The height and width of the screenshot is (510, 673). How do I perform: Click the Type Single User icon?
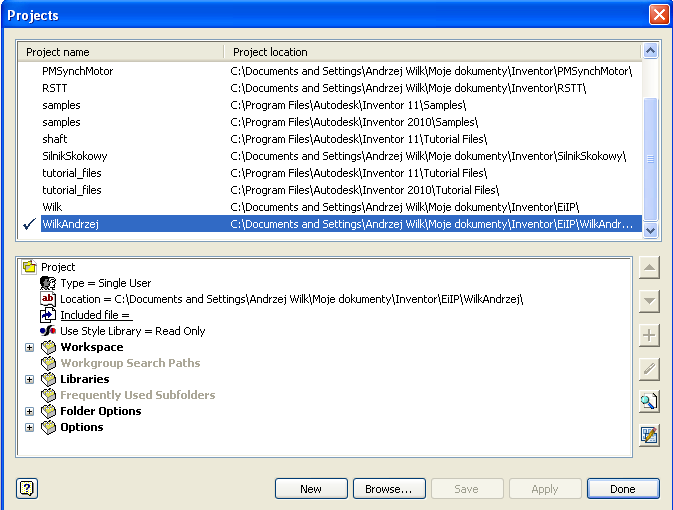coord(48,283)
